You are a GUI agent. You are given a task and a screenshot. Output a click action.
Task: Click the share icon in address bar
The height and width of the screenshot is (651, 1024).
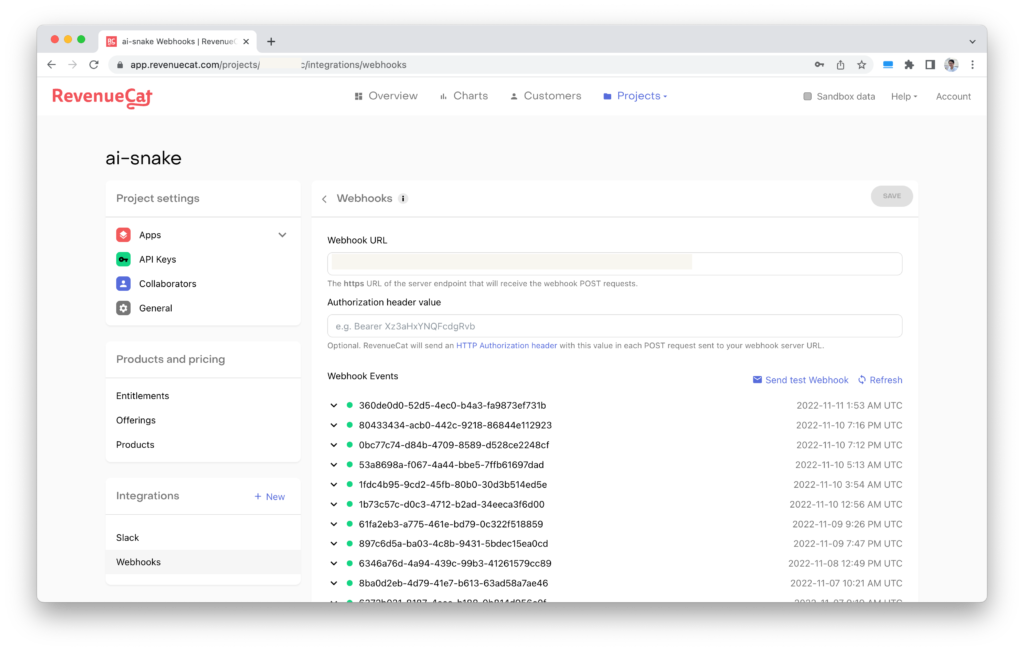[x=840, y=65]
